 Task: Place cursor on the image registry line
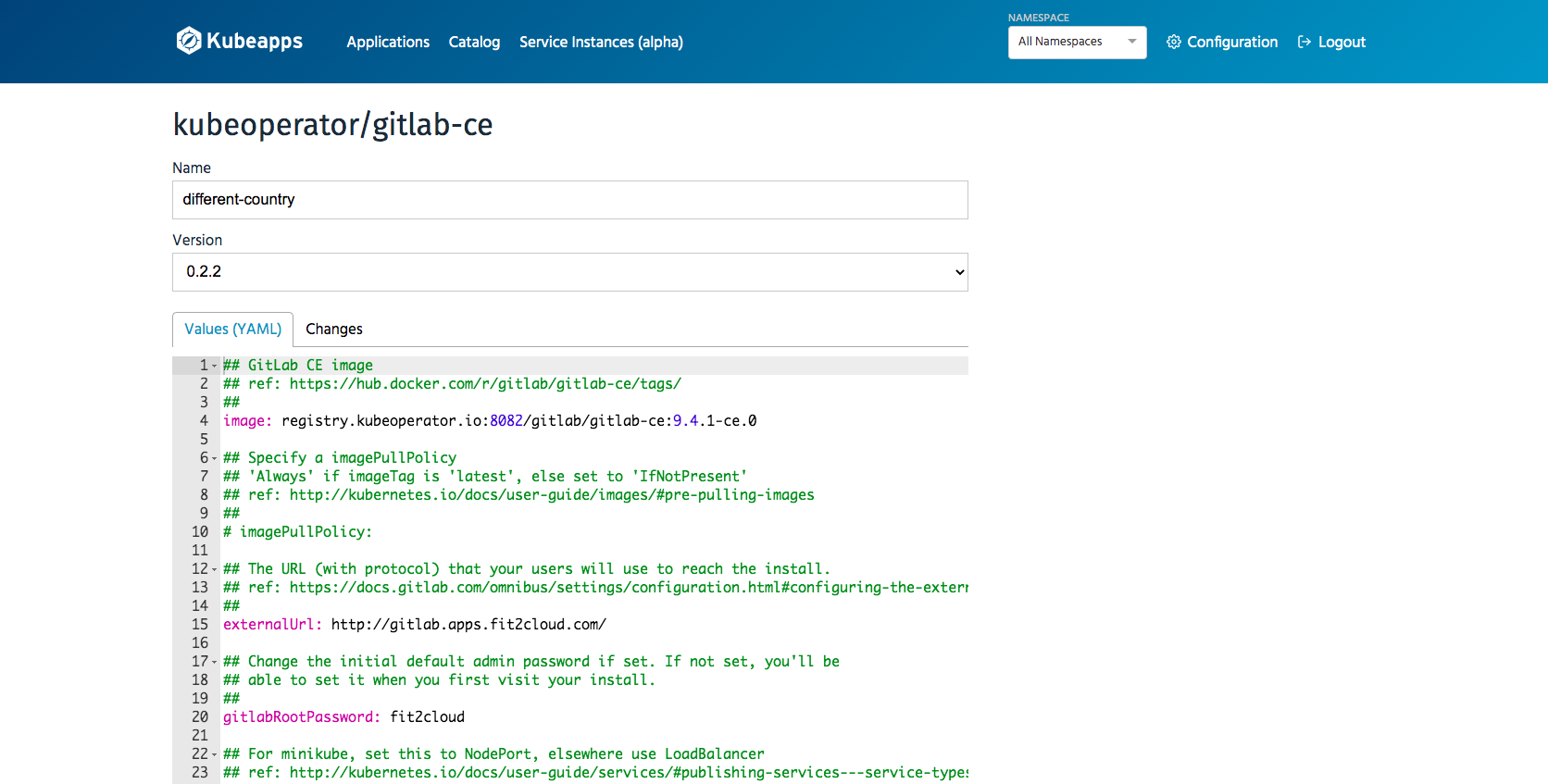tap(490, 421)
